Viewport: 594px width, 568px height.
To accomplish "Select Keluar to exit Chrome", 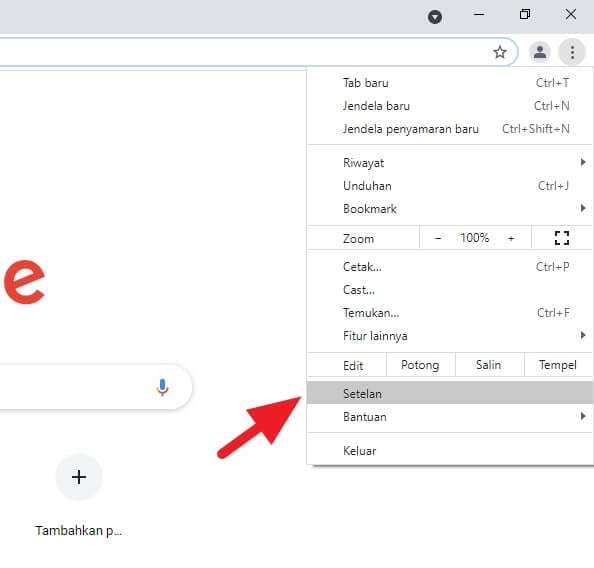I will [x=450, y=451].
